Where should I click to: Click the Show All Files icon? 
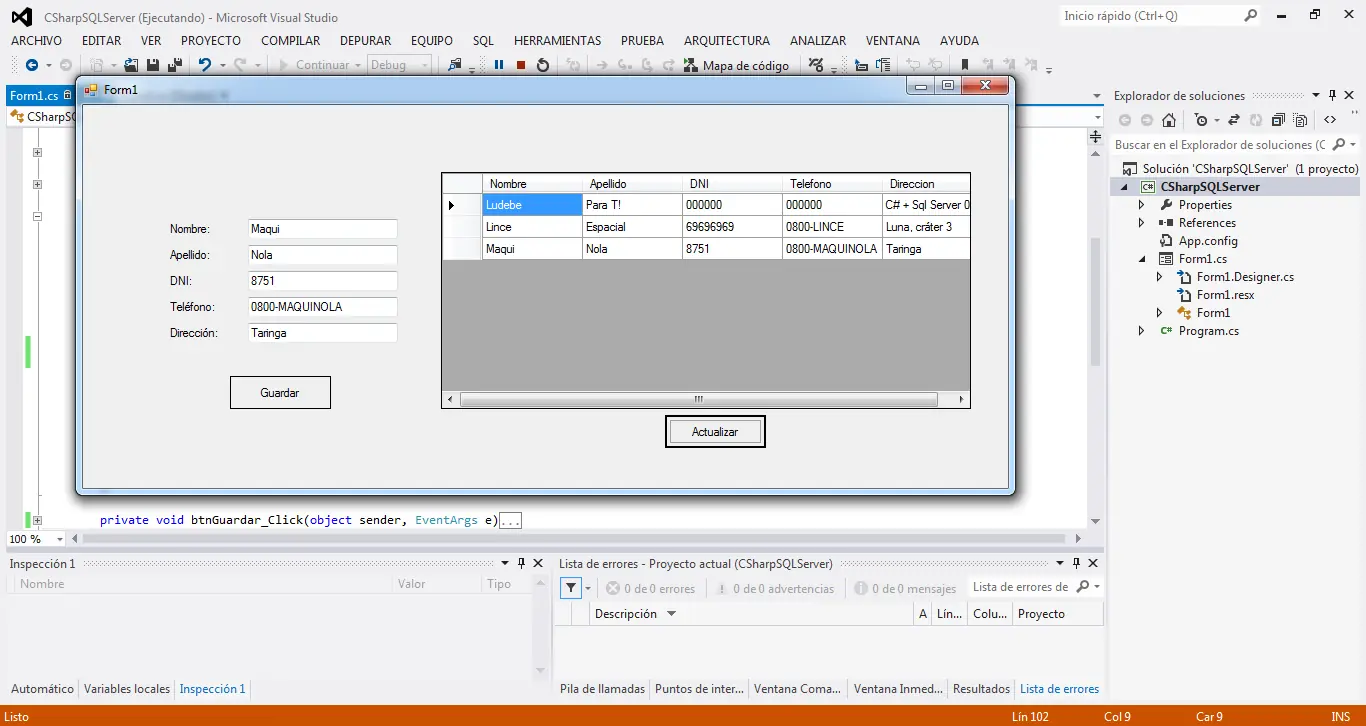point(1300,120)
